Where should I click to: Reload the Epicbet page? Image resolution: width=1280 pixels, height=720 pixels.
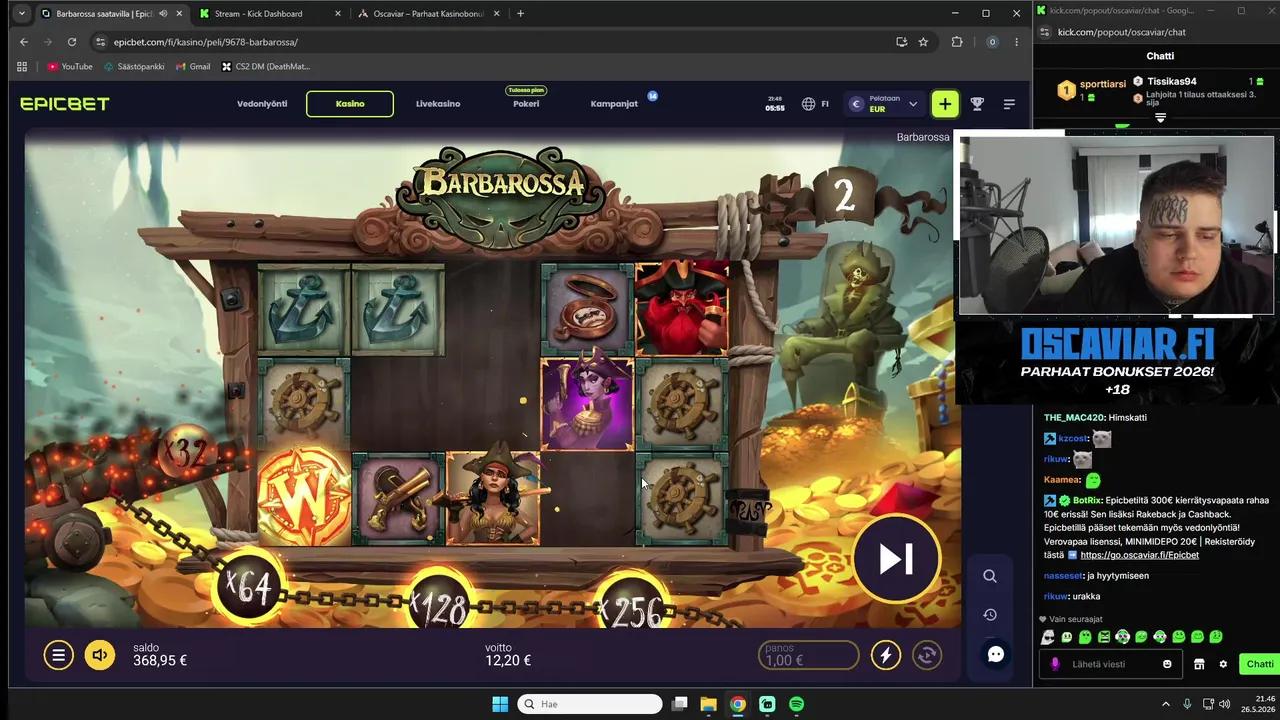[x=72, y=42]
